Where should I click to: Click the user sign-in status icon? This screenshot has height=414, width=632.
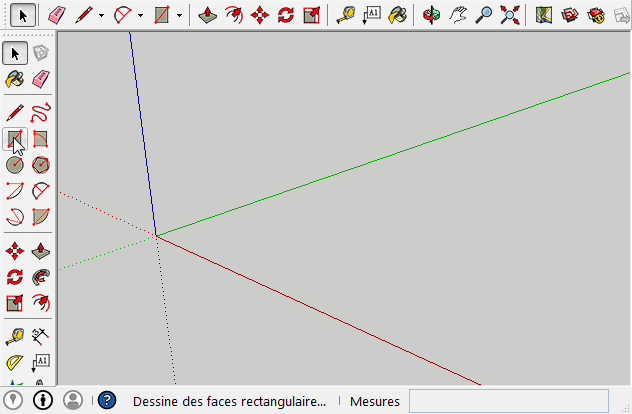pyautogui.click(x=73, y=400)
